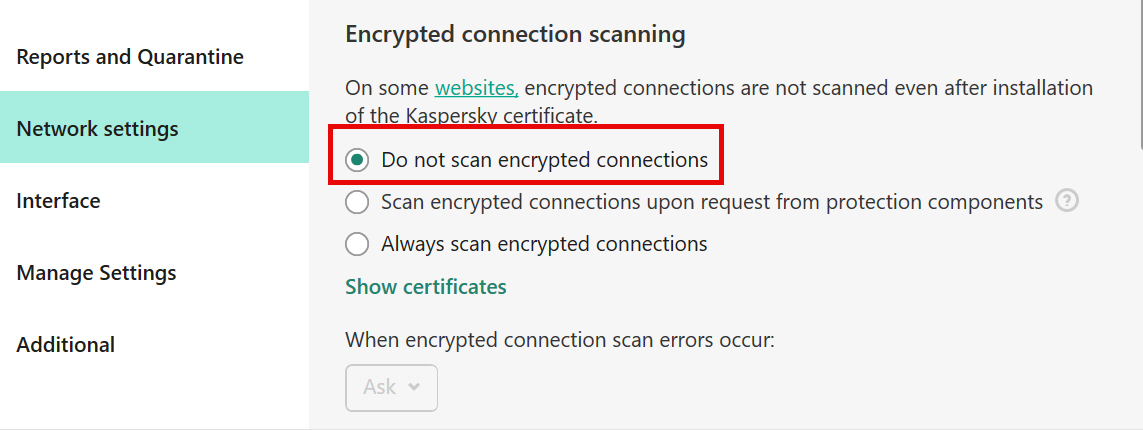
Task: Click the 'Show certificates' link
Action: (x=426, y=286)
